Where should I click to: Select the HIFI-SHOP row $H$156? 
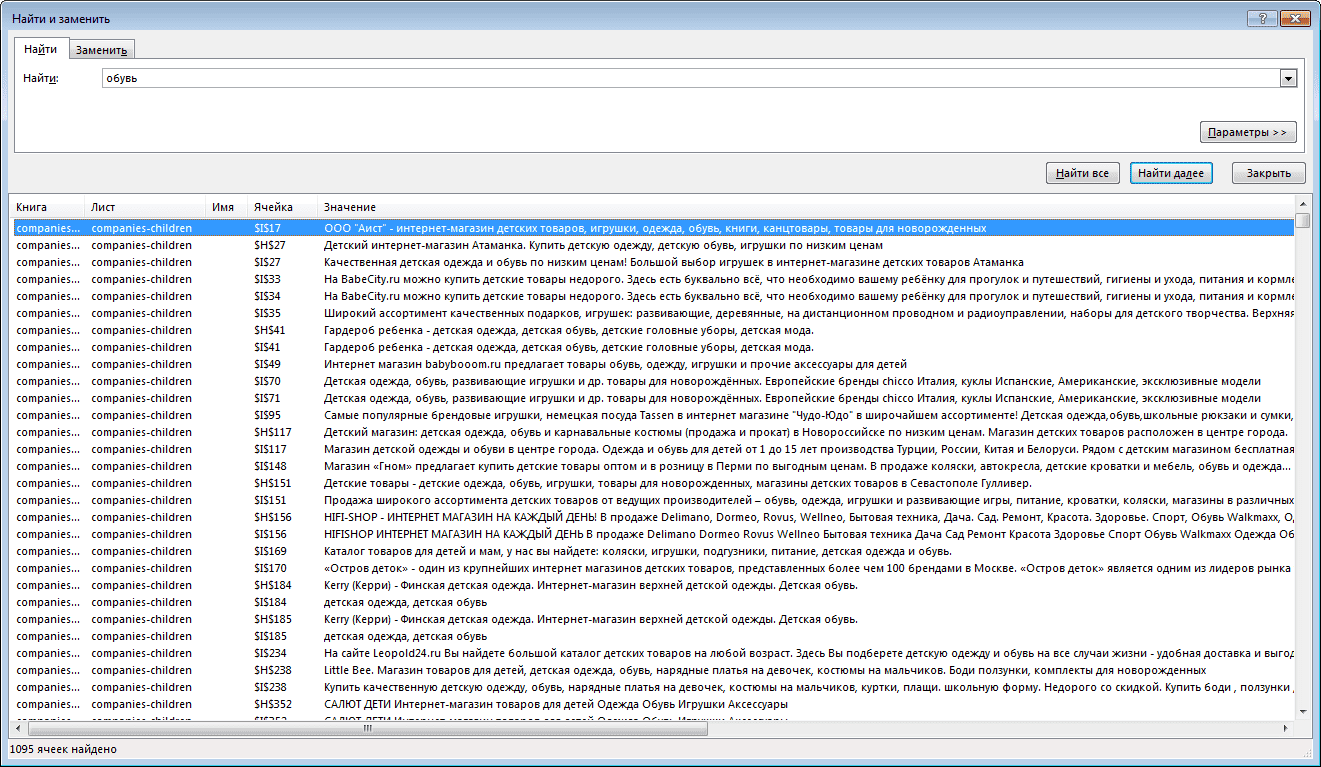click(x=652, y=517)
